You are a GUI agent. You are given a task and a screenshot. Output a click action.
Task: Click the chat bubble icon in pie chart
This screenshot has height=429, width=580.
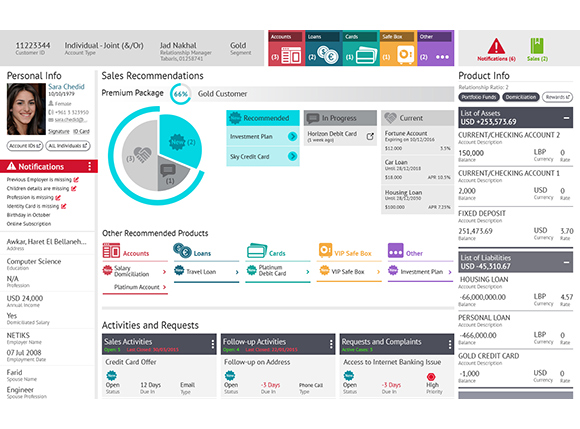pyautogui.click(x=168, y=170)
